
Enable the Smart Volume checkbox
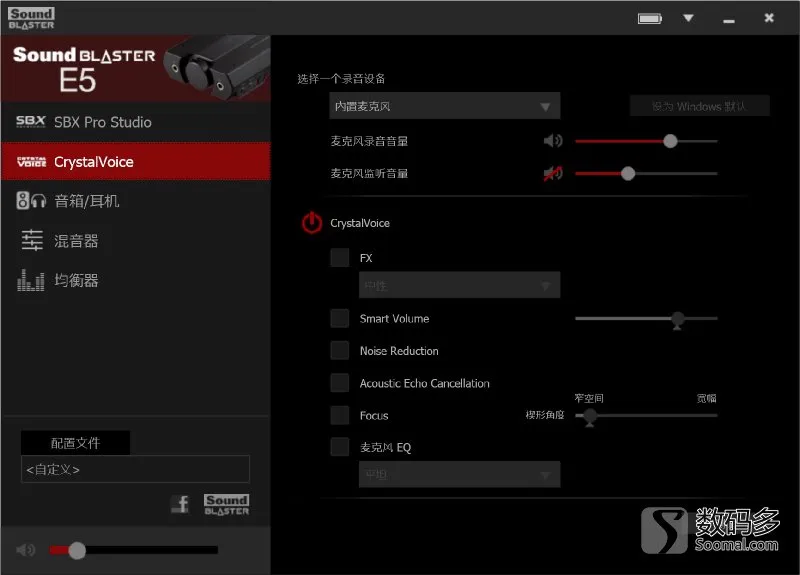340,318
